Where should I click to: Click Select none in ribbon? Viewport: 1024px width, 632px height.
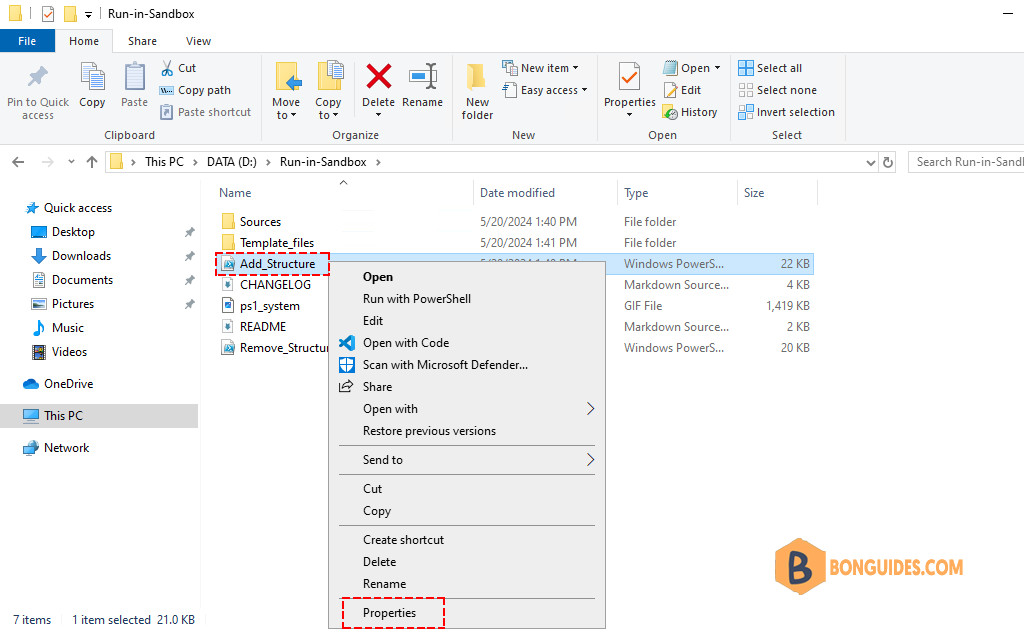point(778,90)
